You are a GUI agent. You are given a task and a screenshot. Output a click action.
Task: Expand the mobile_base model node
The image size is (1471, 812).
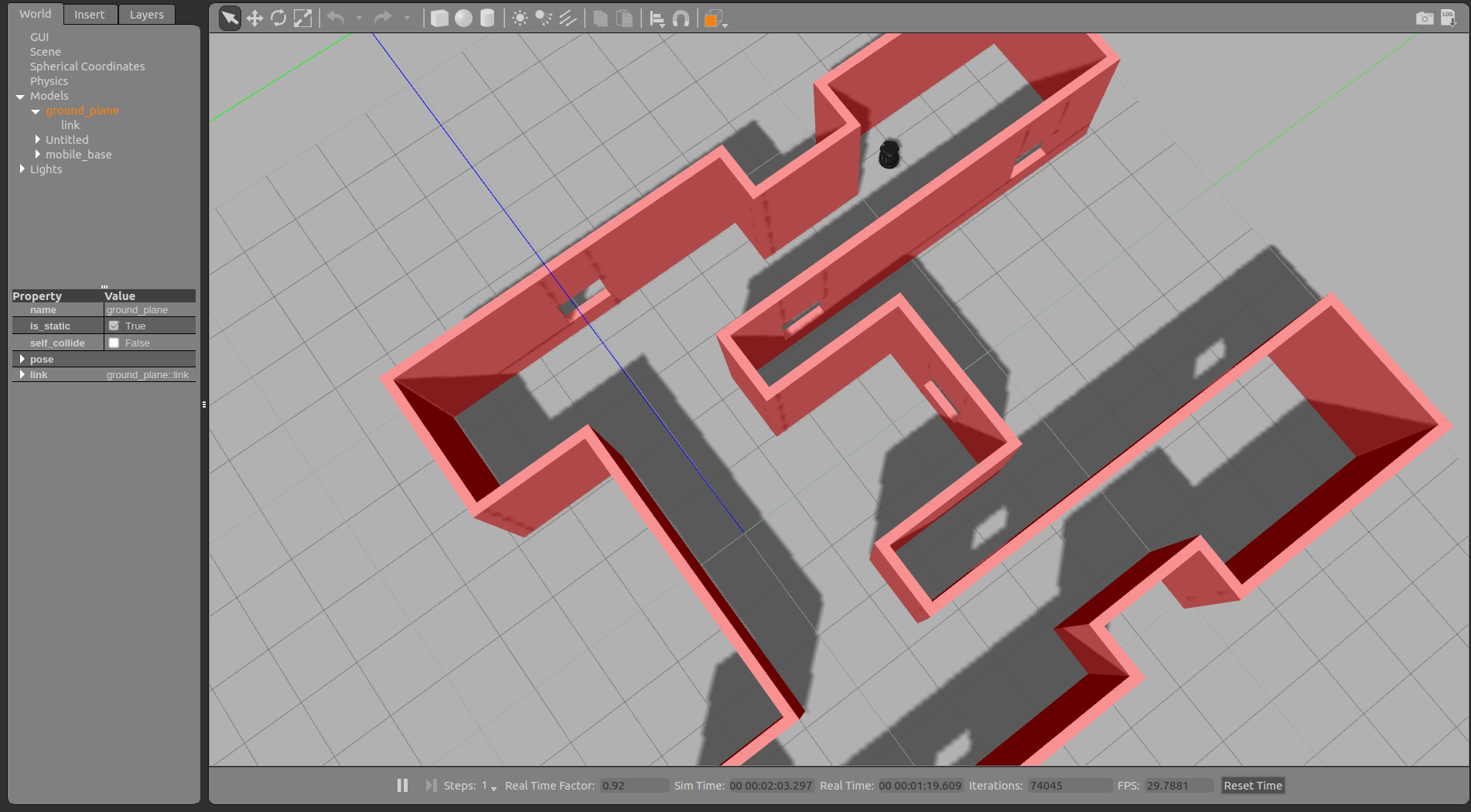(x=37, y=155)
